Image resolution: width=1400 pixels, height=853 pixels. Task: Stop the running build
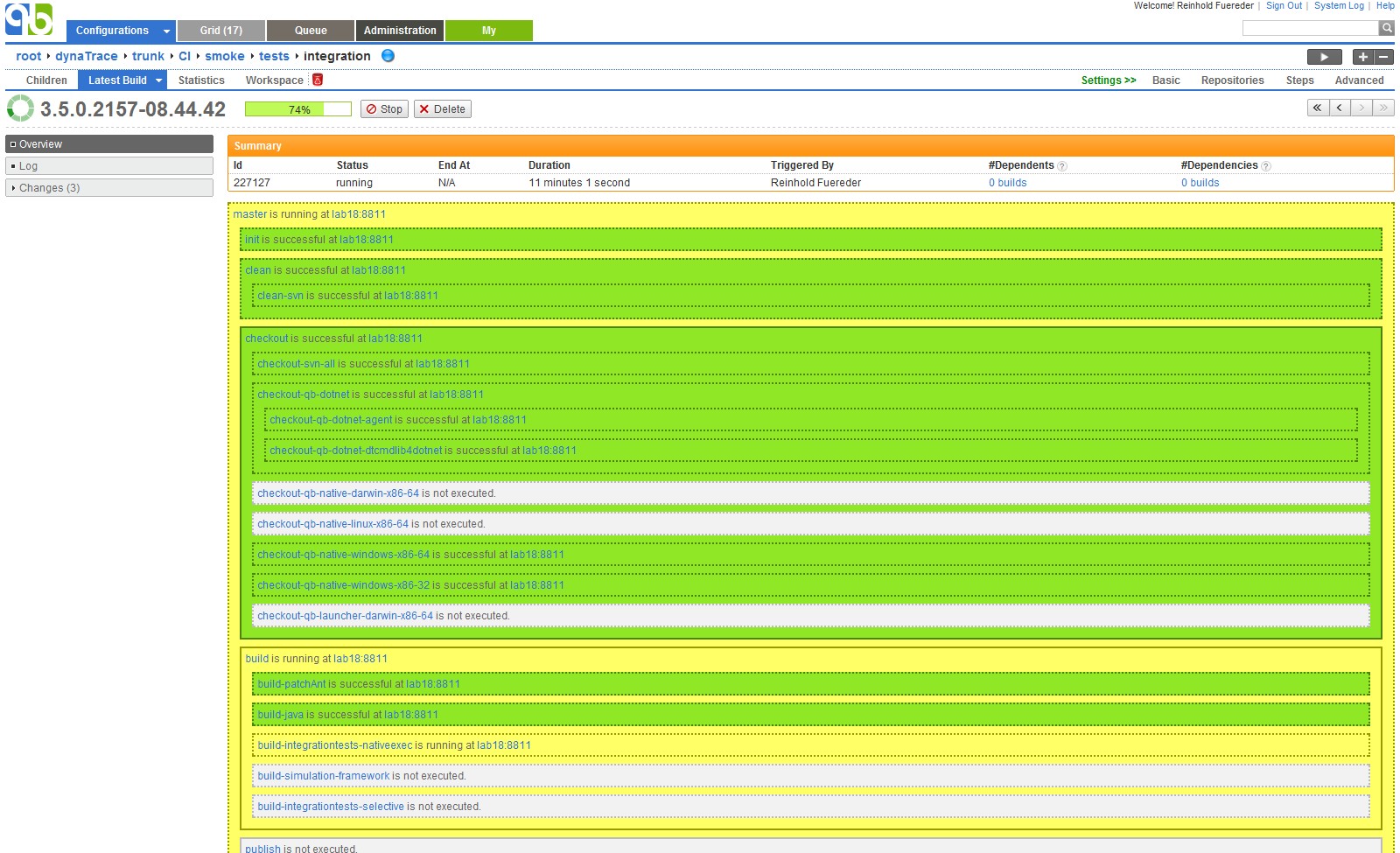point(384,109)
